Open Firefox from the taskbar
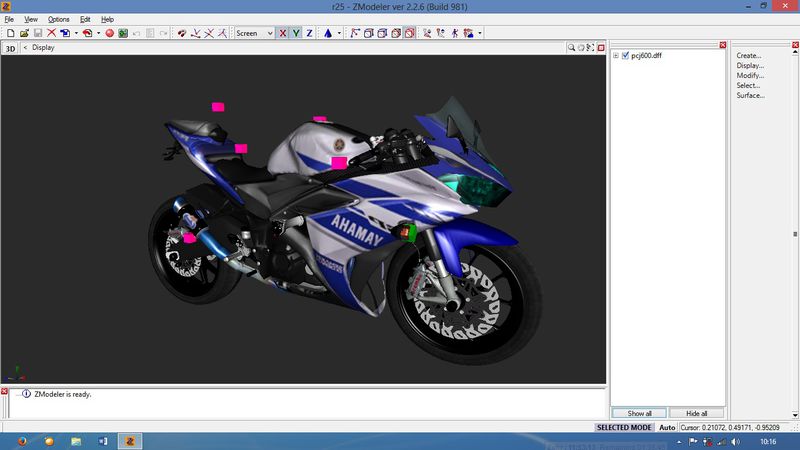Image resolution: width=800 pixels, height=450 pixels. click(22, 441)
